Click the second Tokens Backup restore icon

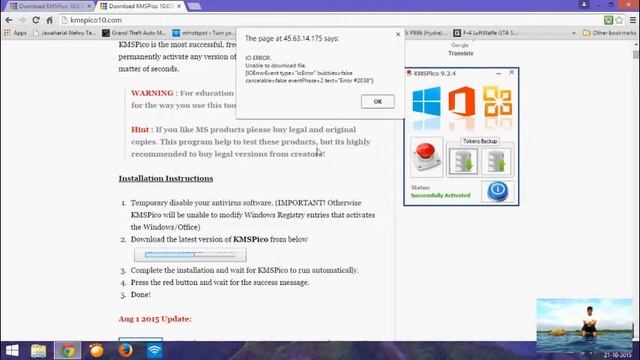(496, 162)
